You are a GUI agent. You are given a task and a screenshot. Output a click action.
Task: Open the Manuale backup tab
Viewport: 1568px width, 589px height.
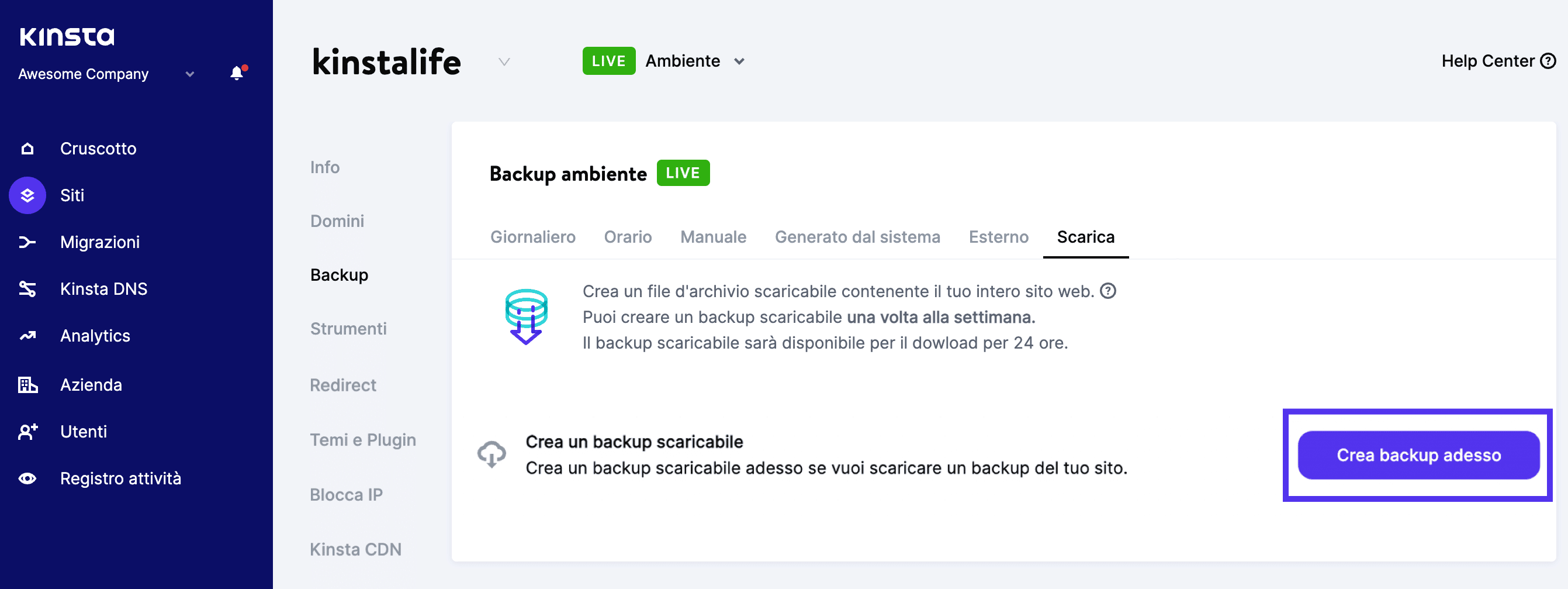click(713, 237)
